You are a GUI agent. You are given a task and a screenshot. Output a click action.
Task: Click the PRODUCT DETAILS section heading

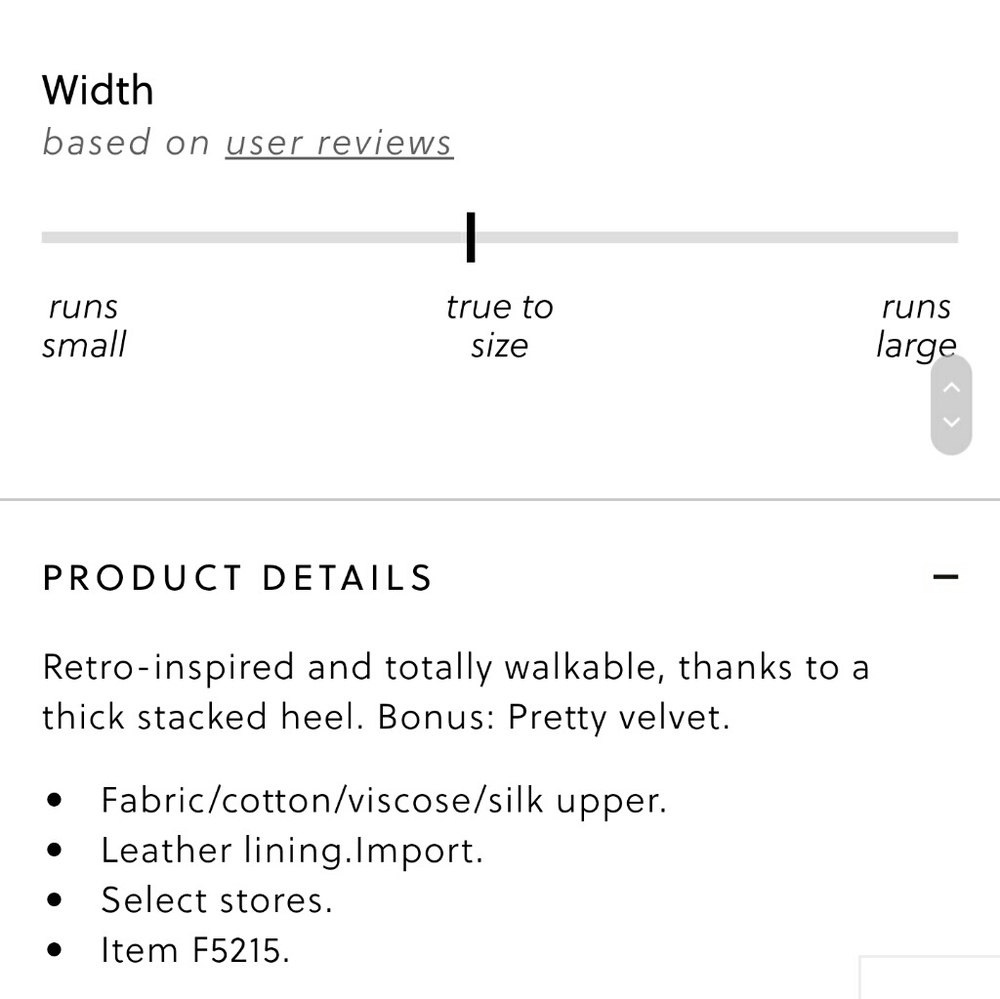[237, 578]
